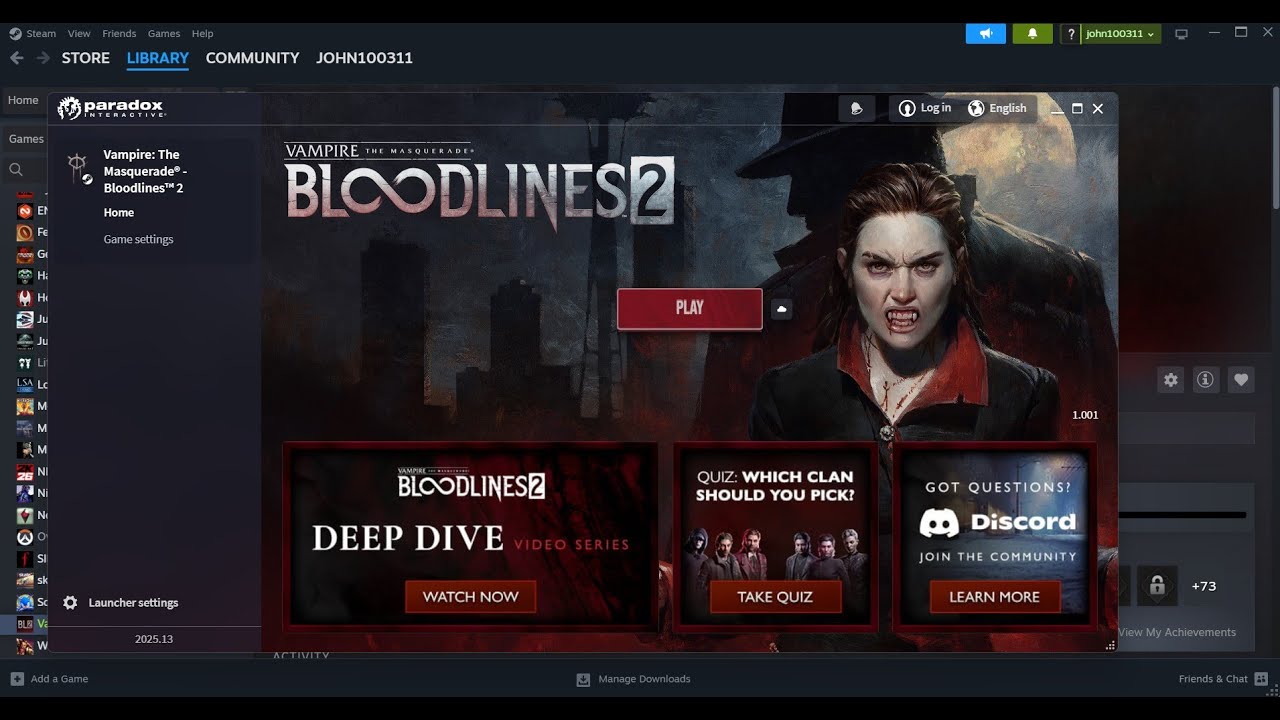The image size is (1280, 720).
Task: Open the JOHN100311 profile tab
Action: point(365,58)
